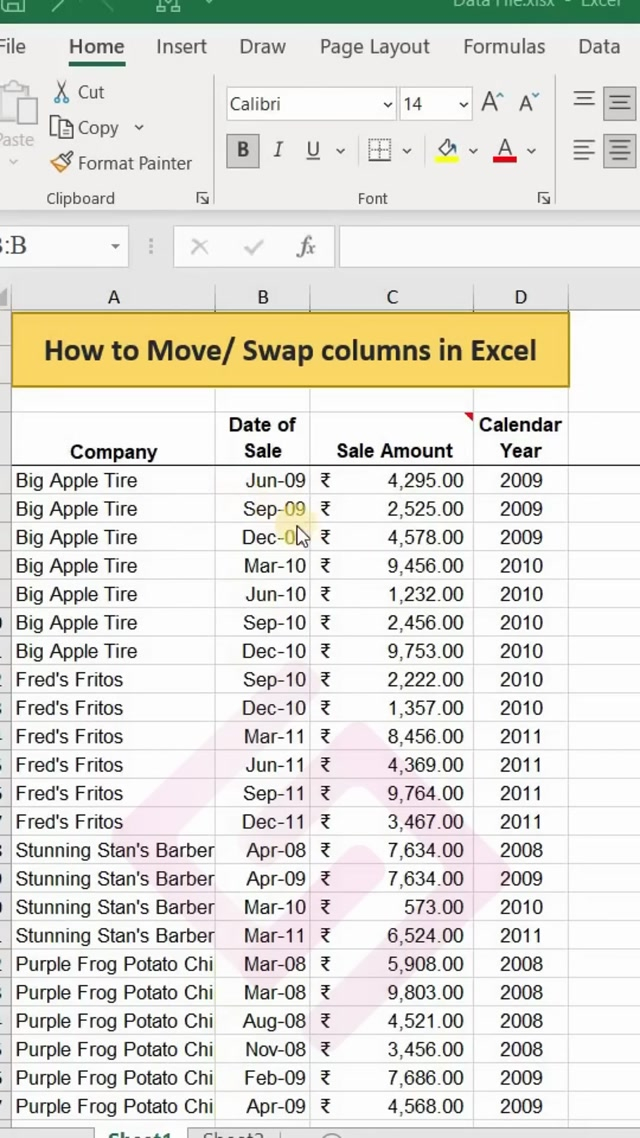
Task: Activate the Format Painter brush
Action: pos(62,163)
